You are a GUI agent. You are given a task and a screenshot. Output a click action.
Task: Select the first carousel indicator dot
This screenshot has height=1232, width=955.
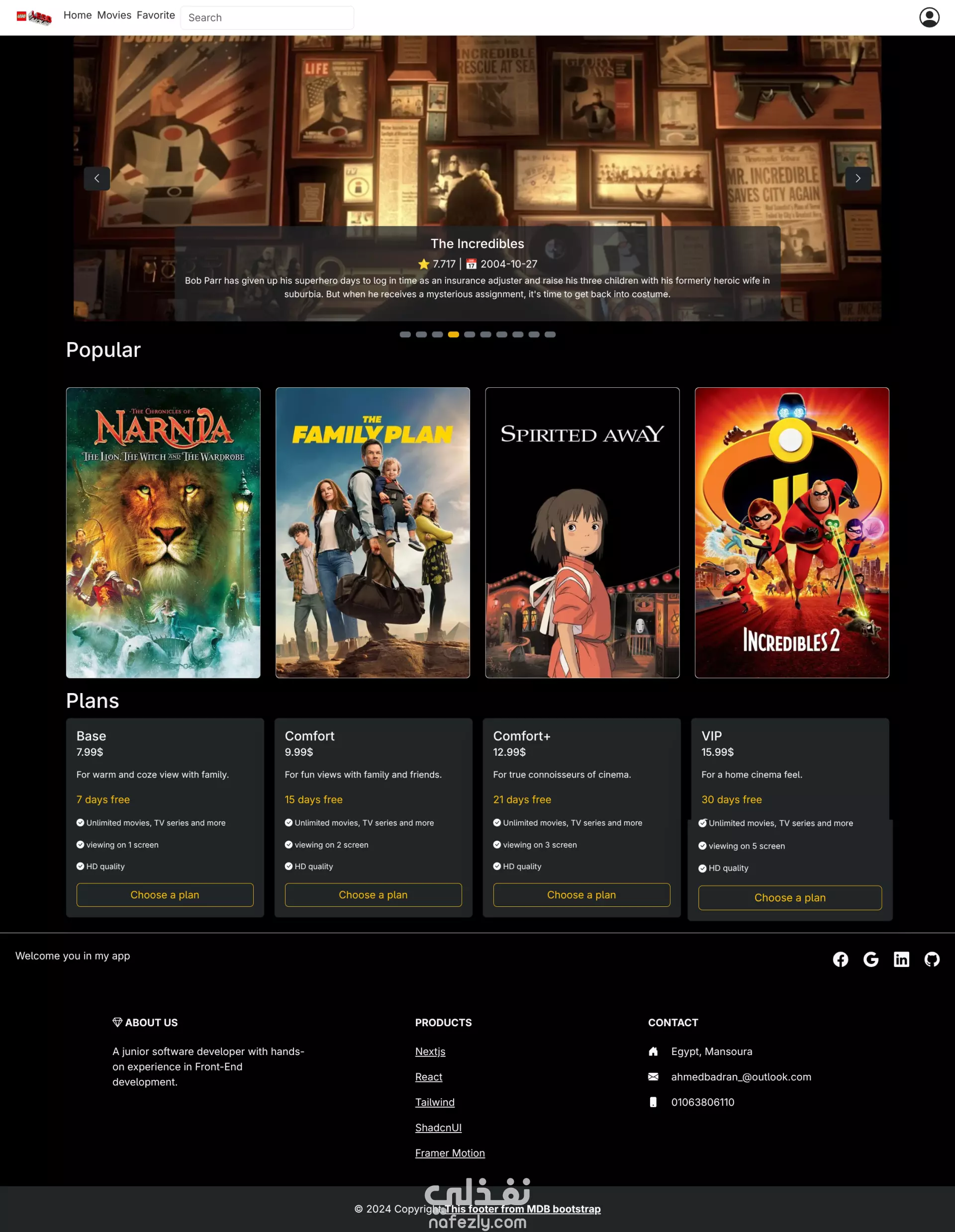[405, 335]
